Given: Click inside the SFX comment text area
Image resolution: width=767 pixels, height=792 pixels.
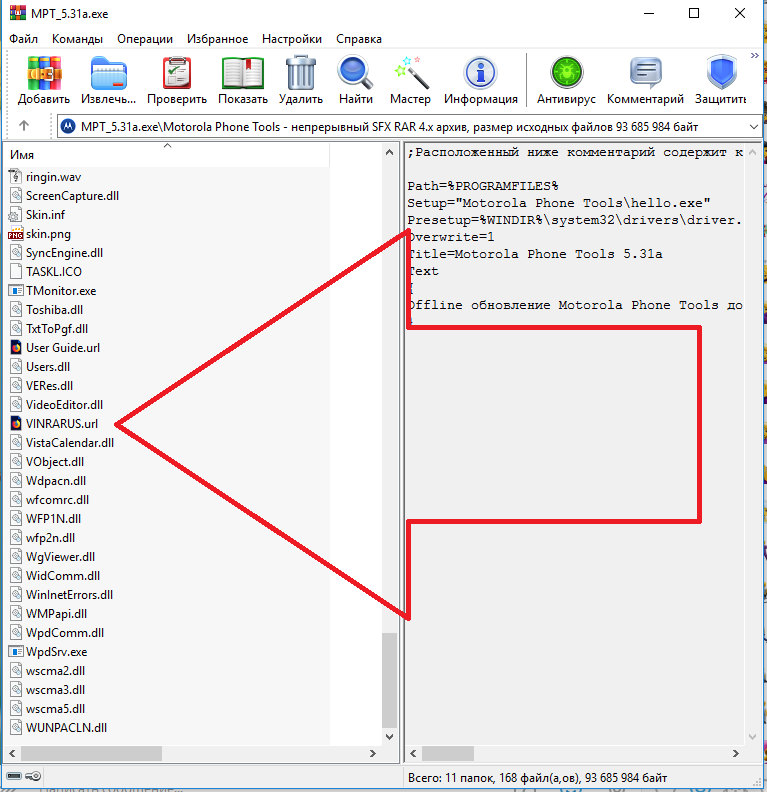Looking at the screenshot, I should coord(575,443).
